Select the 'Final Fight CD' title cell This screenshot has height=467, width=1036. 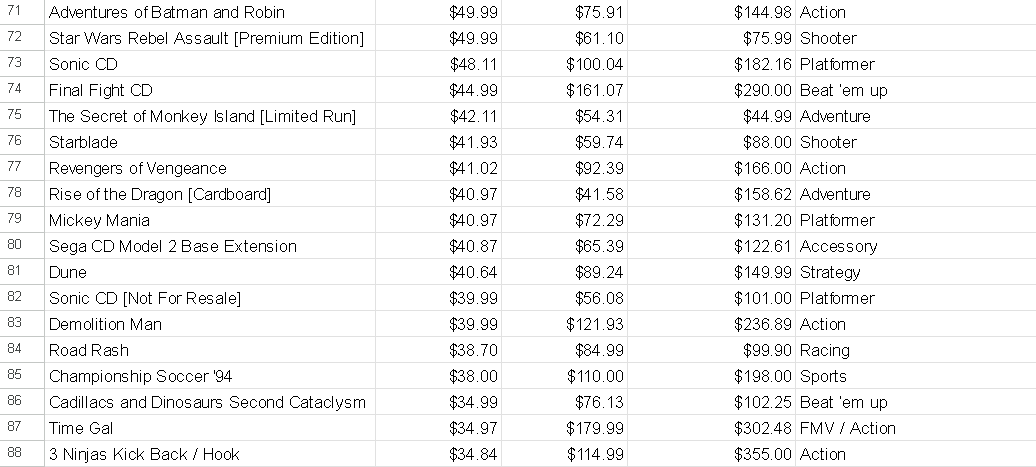(x=101, y=90)
